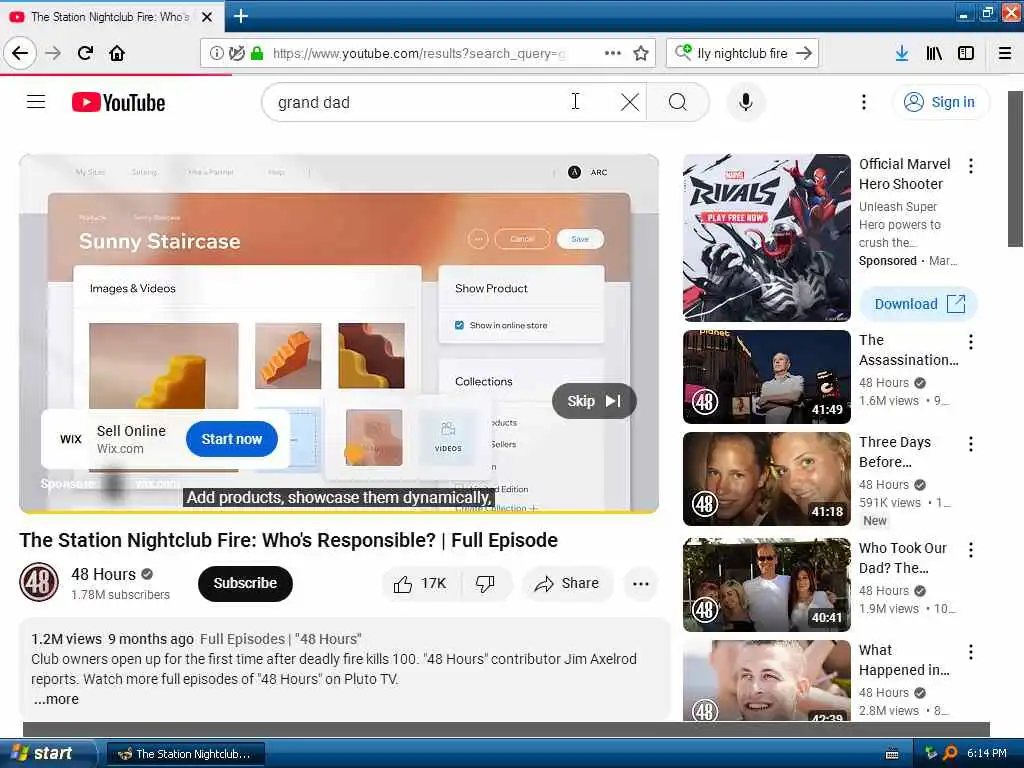Open options menu for Who Took Our Dad
The image size is (1024, 768).
click(971, 550)
